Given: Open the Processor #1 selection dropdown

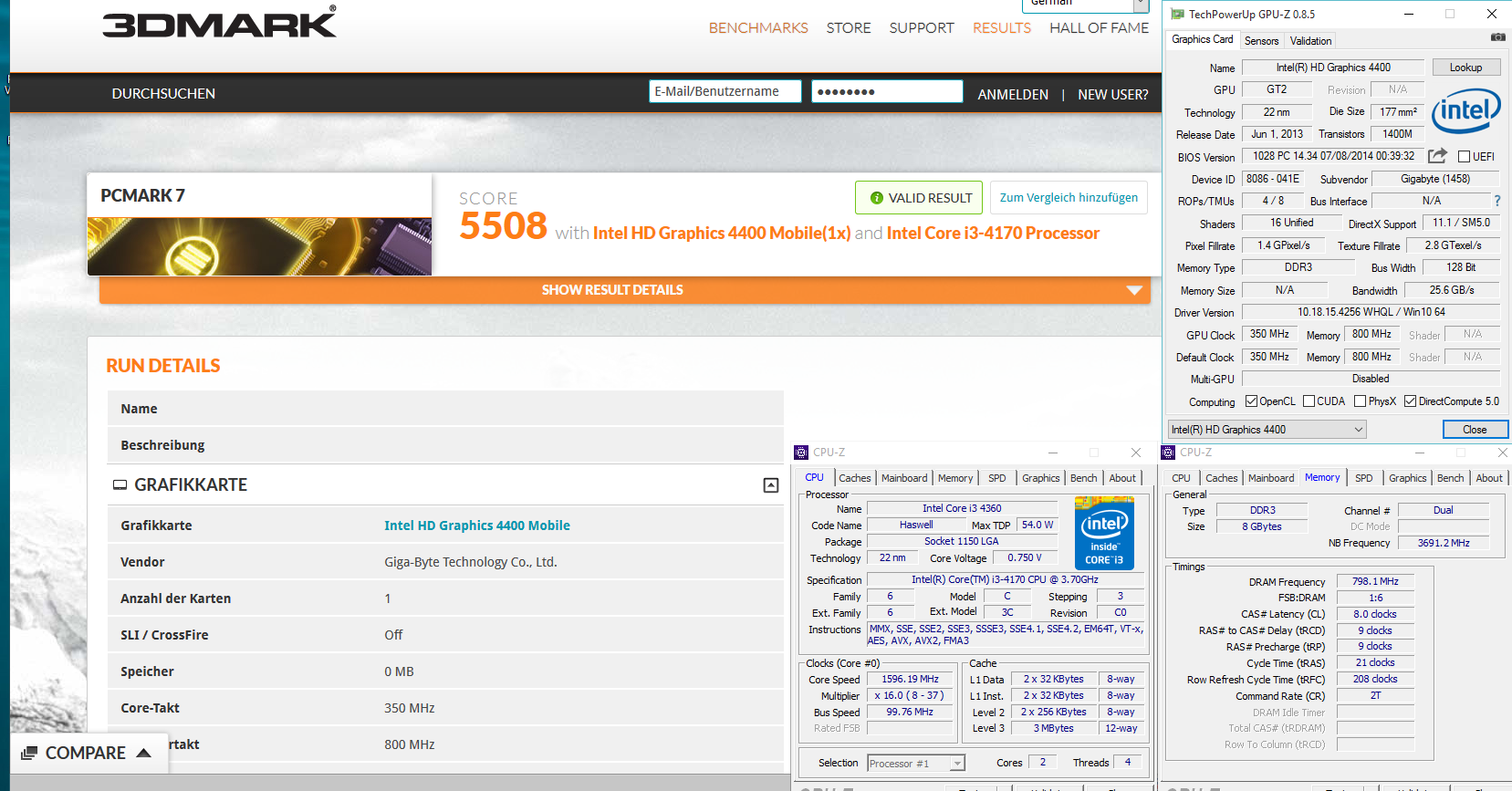Looking at the screenshot, I should click(x=916, y=764).
